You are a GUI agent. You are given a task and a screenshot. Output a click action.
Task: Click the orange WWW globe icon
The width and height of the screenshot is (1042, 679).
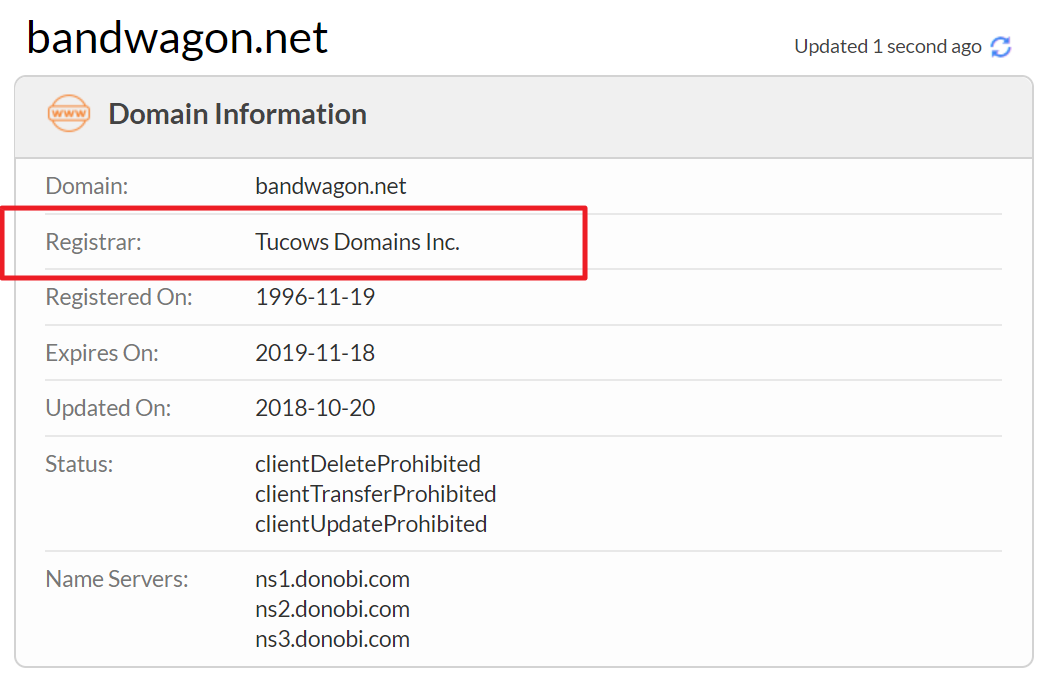coord(69,114)
